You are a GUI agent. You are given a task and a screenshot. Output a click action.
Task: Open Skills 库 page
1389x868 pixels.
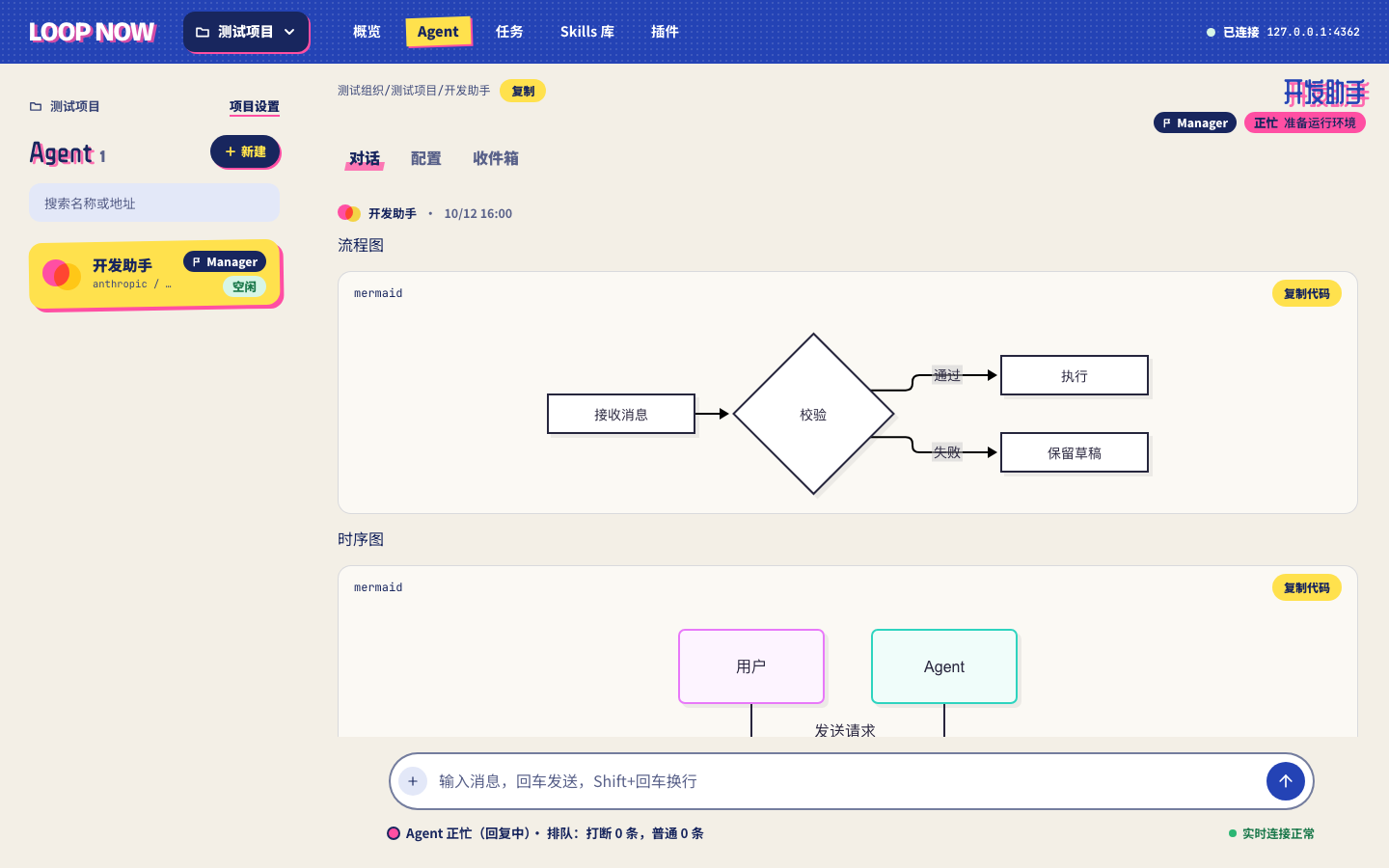[x=586, y=32]
